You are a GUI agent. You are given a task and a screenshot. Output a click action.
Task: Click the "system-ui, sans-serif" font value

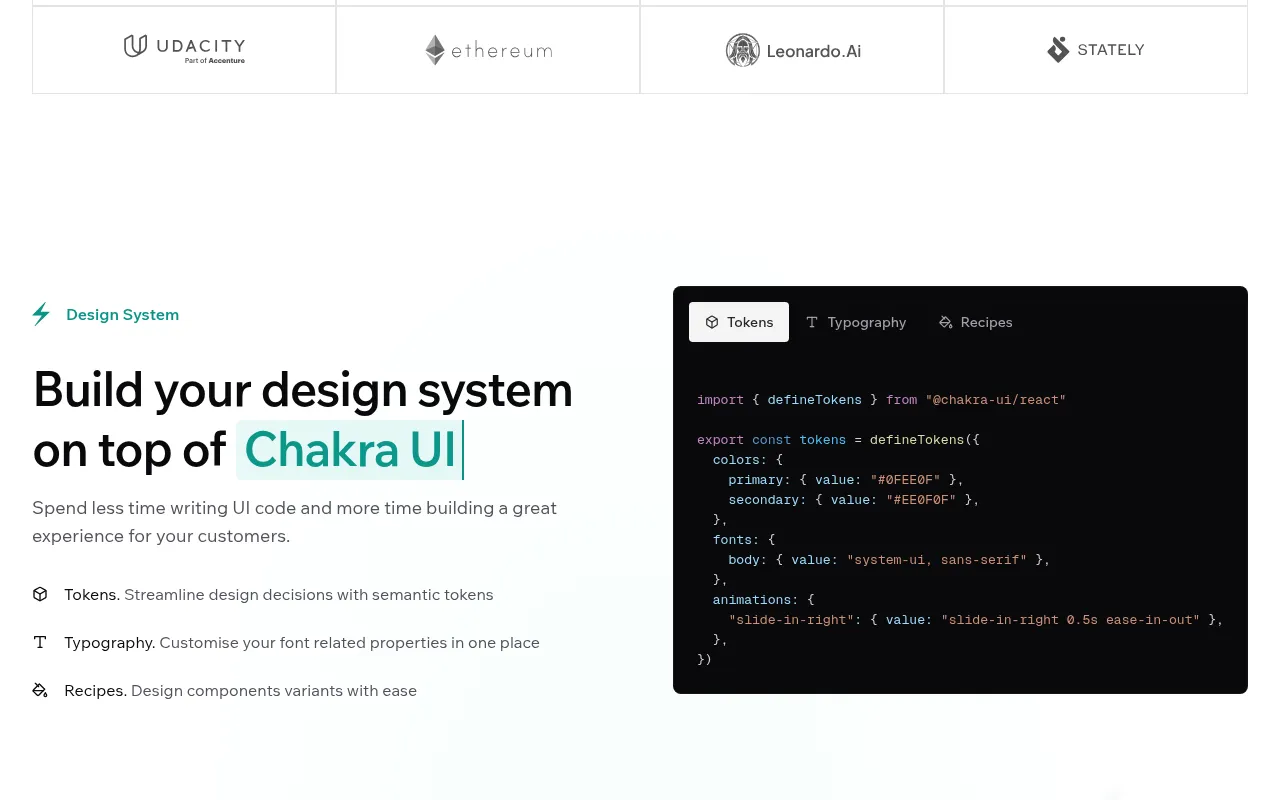click(x=937, y=560)
